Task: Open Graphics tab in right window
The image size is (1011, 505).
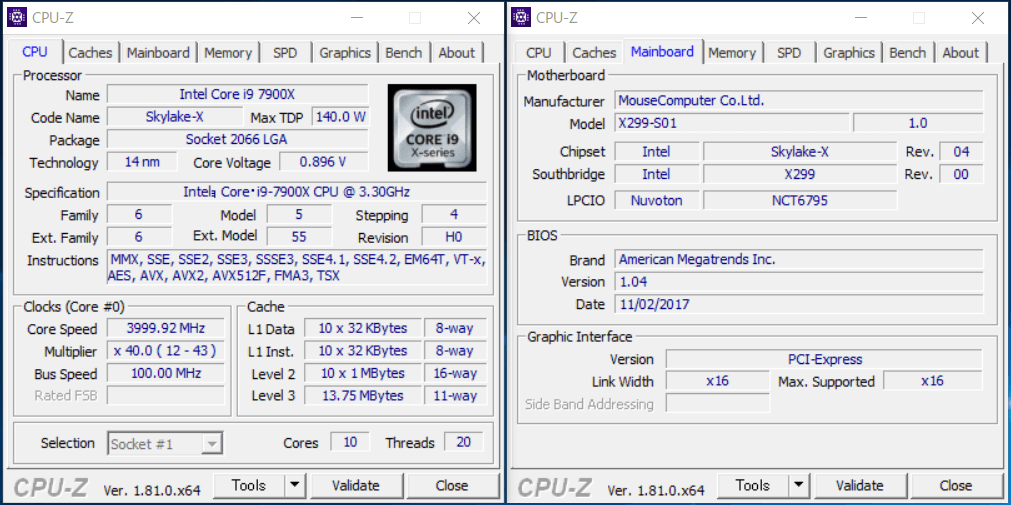Action: [849, 53]
